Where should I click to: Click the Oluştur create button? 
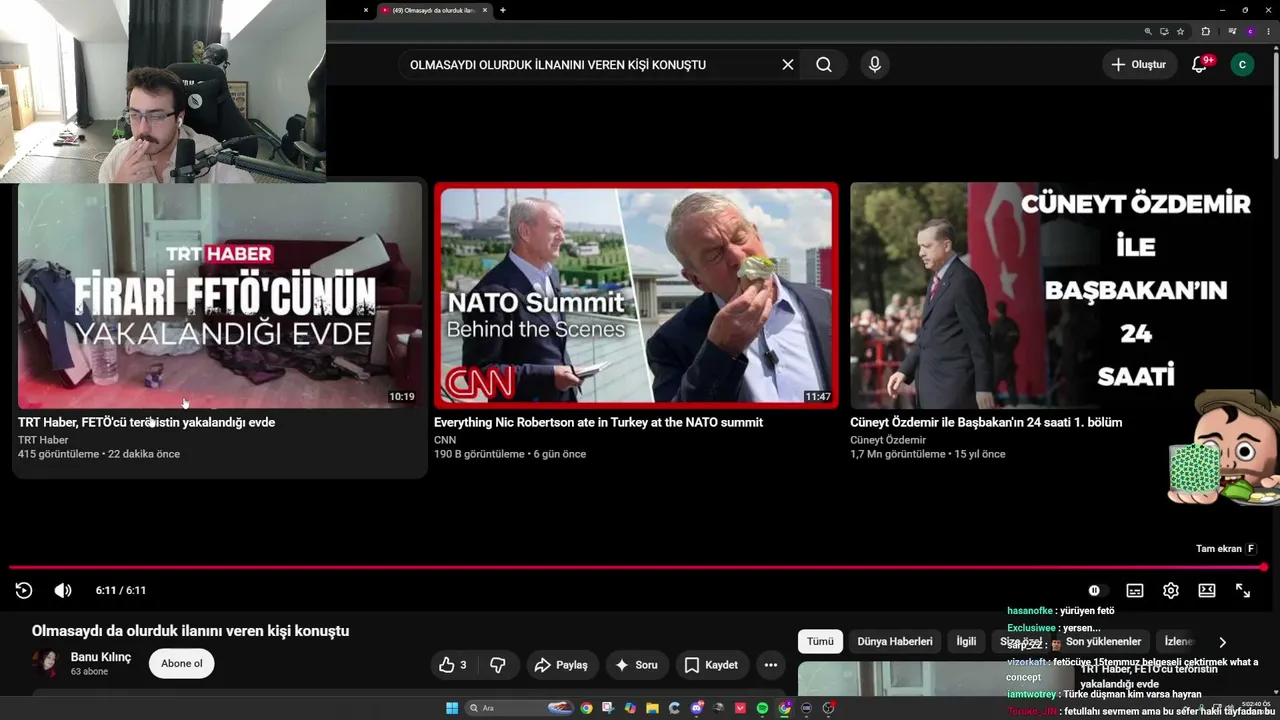tap(1139, 64)
